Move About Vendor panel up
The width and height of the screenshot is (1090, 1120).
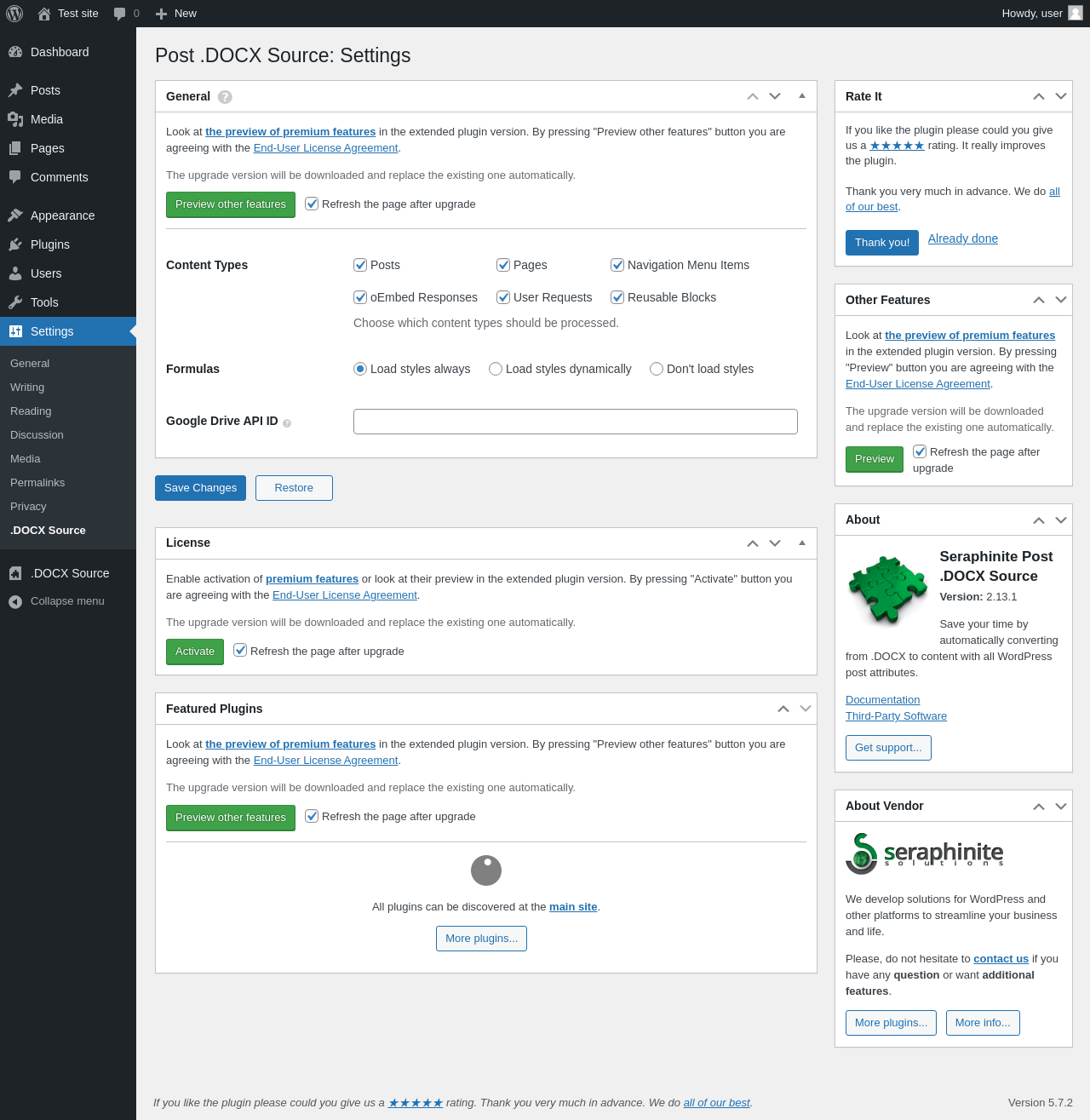(1039, 806)
